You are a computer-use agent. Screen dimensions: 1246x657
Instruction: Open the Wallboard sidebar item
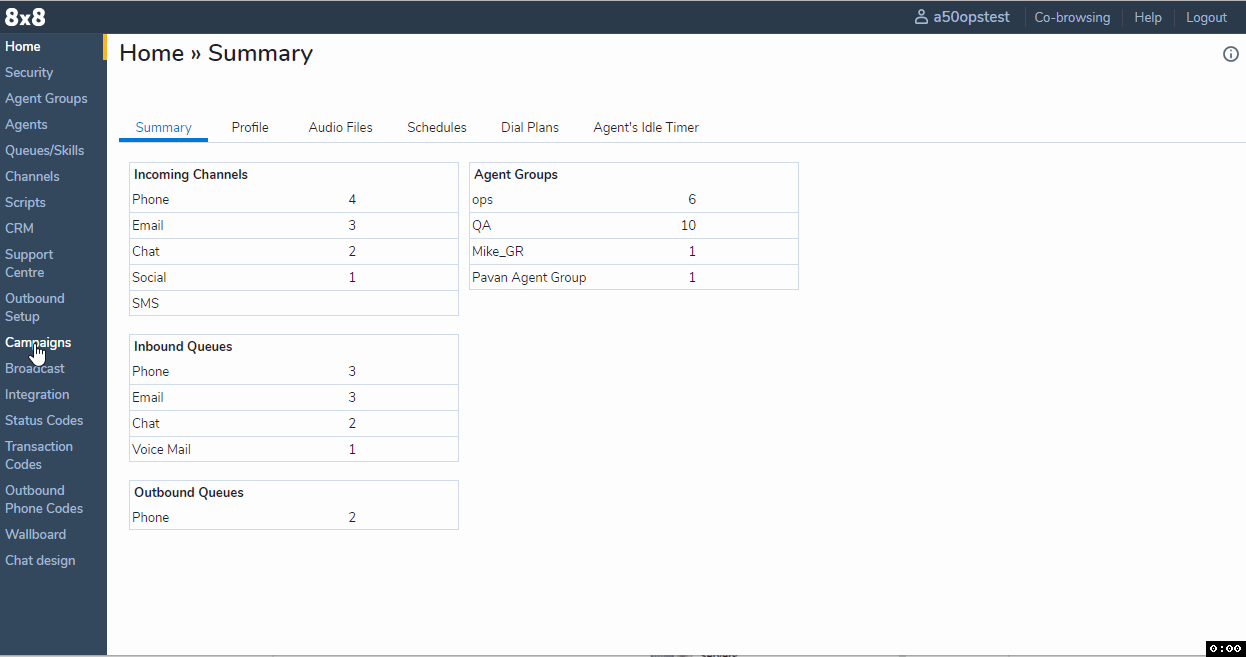click(x=35, y=534)
